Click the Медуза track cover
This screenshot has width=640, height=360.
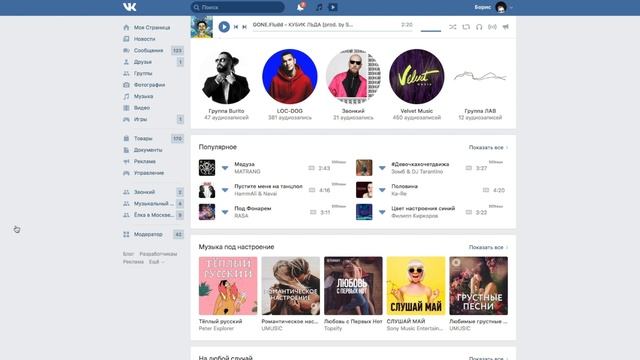tap(207, 168)
